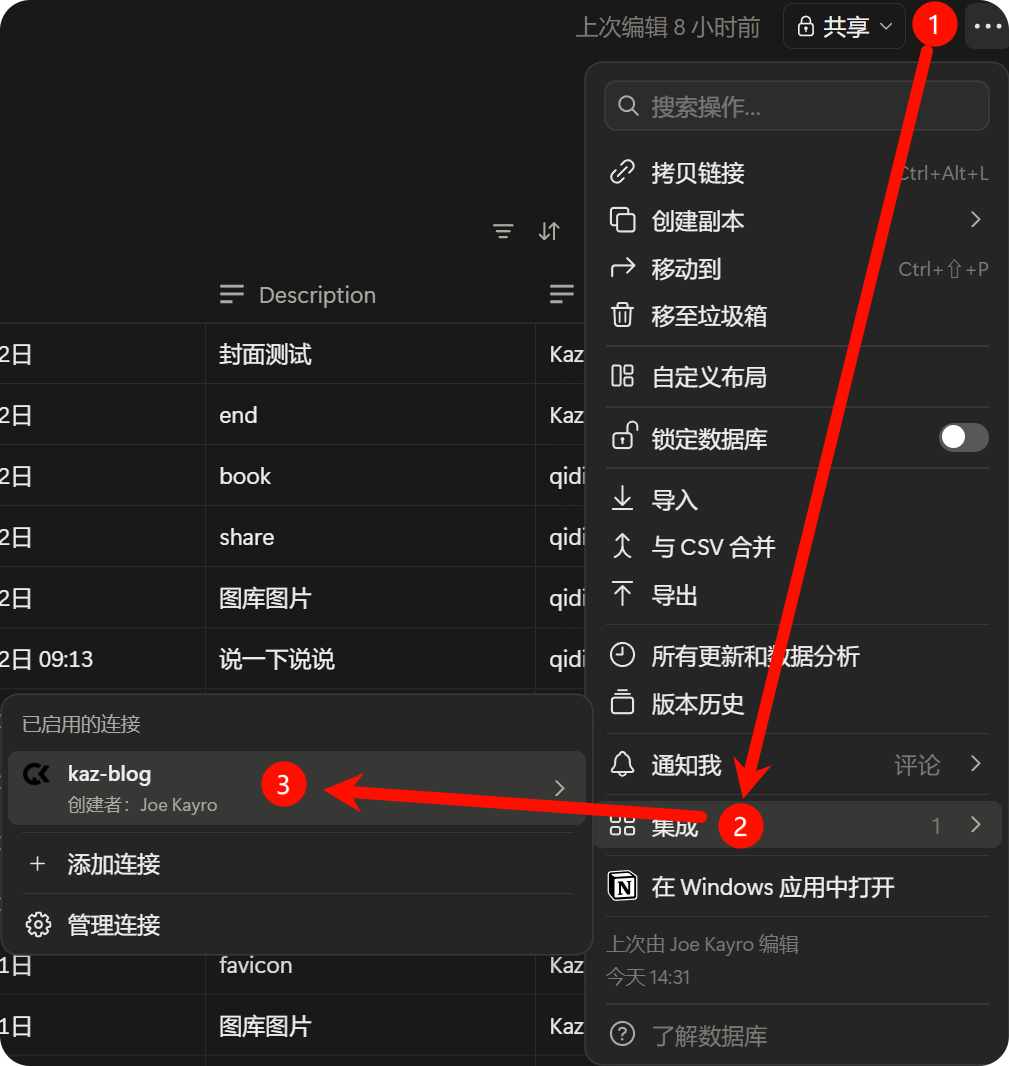Click the customize layout icon
This screenshot has height=1066, width=1009.
622,376
